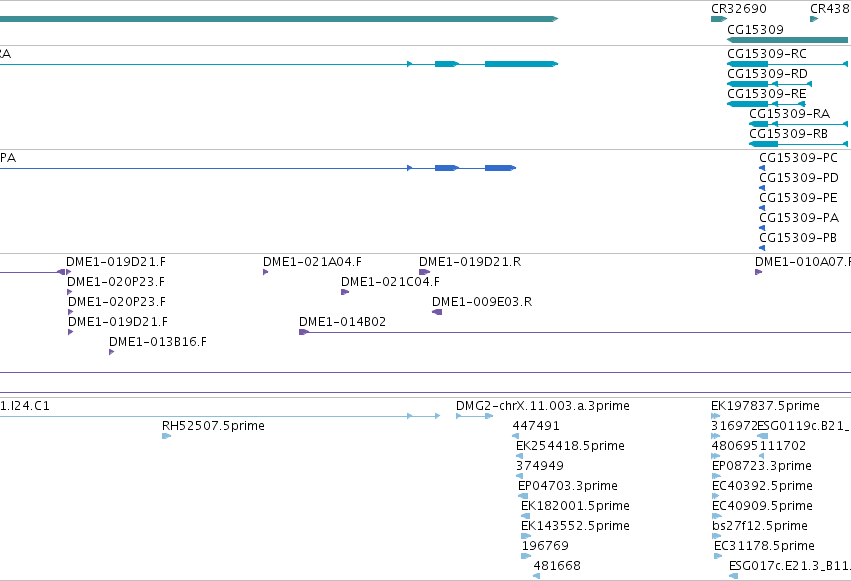This screenshot has height=581, width=851.
Task: Select the CR32690 gene feature arrow
Action: [x=719, y=19]
